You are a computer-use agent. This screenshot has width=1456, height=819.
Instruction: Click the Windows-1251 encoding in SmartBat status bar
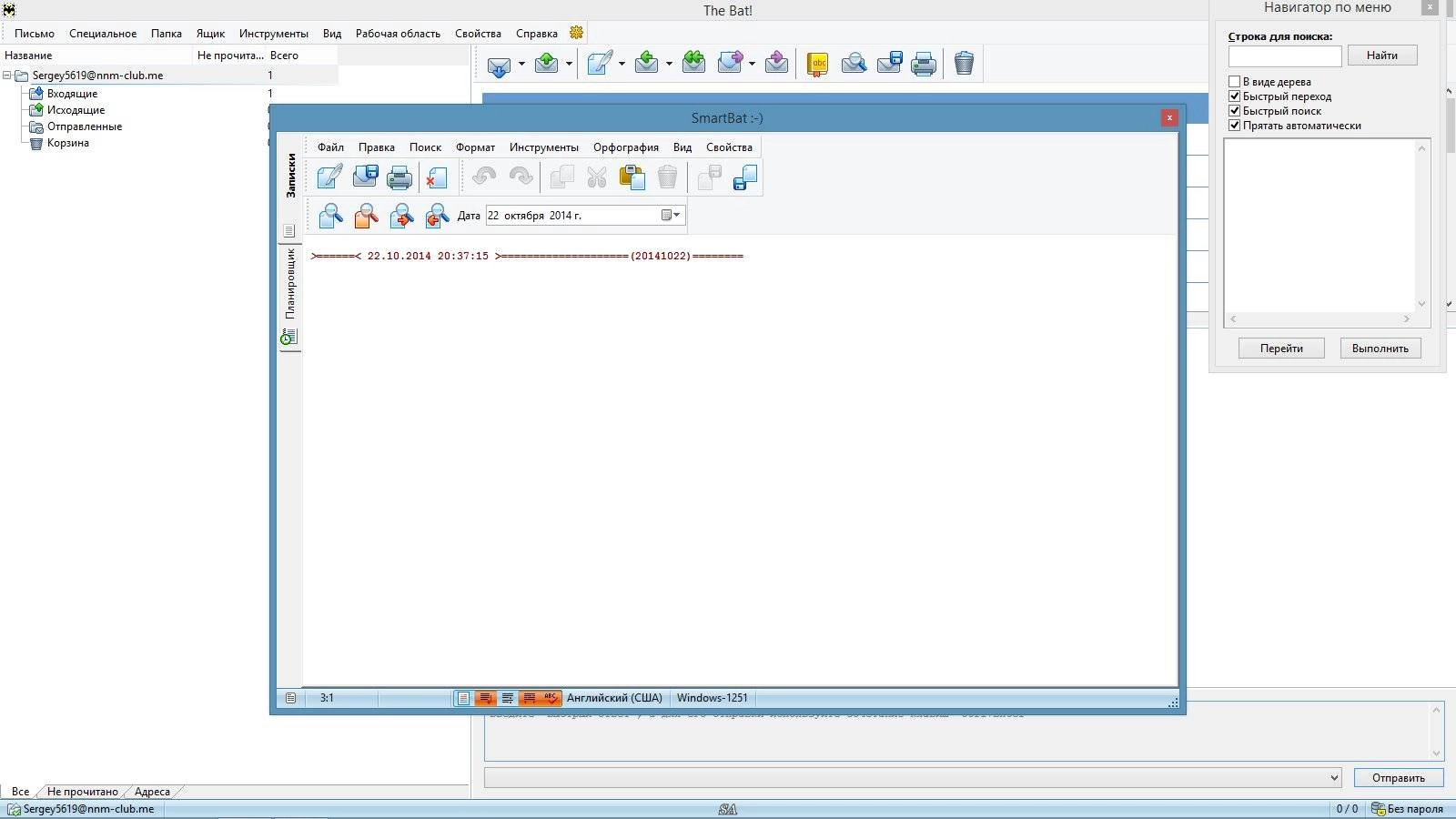tap(713, 698)
